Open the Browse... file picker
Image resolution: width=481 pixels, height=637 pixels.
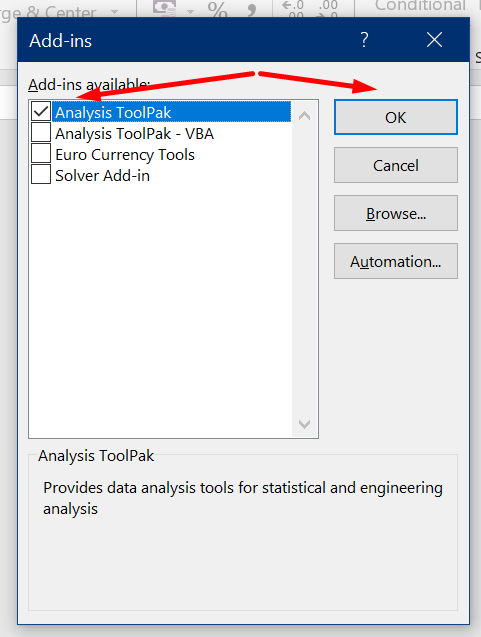tap(396, 213)
